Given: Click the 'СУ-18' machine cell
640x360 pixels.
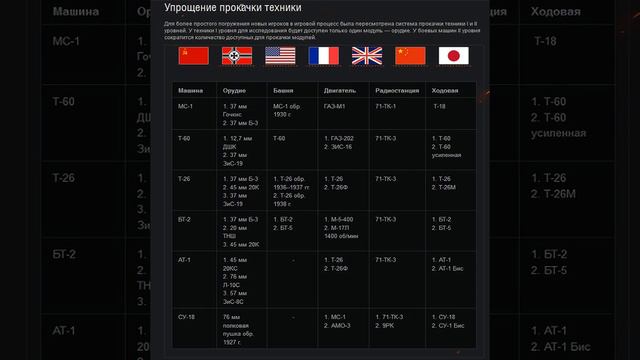Looking at the screenshot, I should click(186, 317).
